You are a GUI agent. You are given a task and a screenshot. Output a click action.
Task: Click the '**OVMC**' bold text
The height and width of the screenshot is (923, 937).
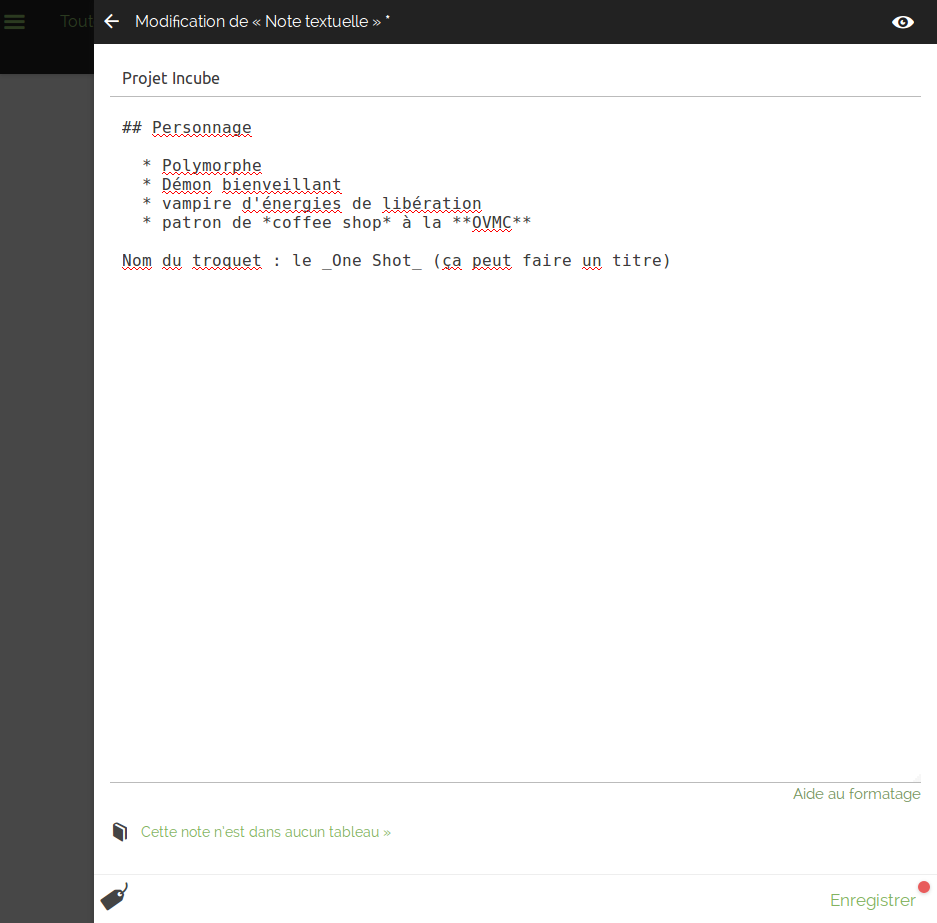(x=492, y=223)
